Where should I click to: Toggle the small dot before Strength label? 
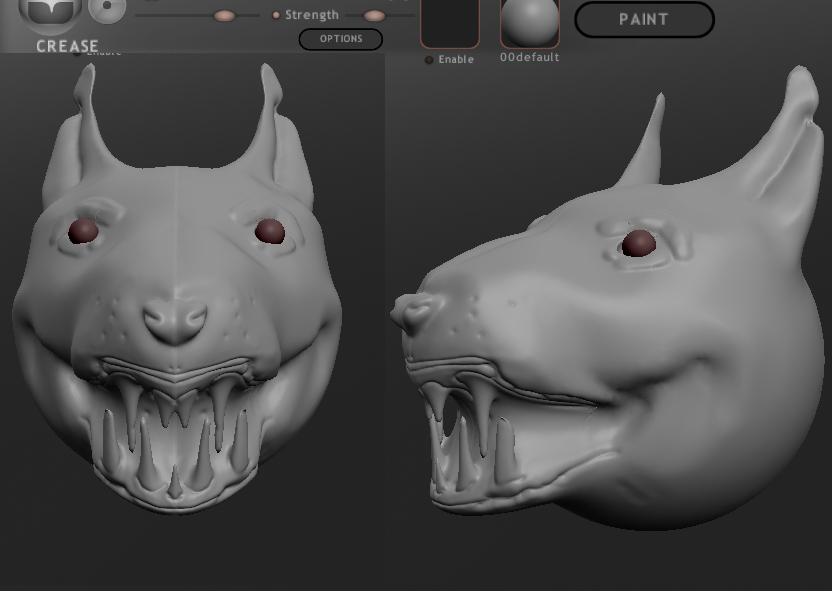click(x=276, y=16)
